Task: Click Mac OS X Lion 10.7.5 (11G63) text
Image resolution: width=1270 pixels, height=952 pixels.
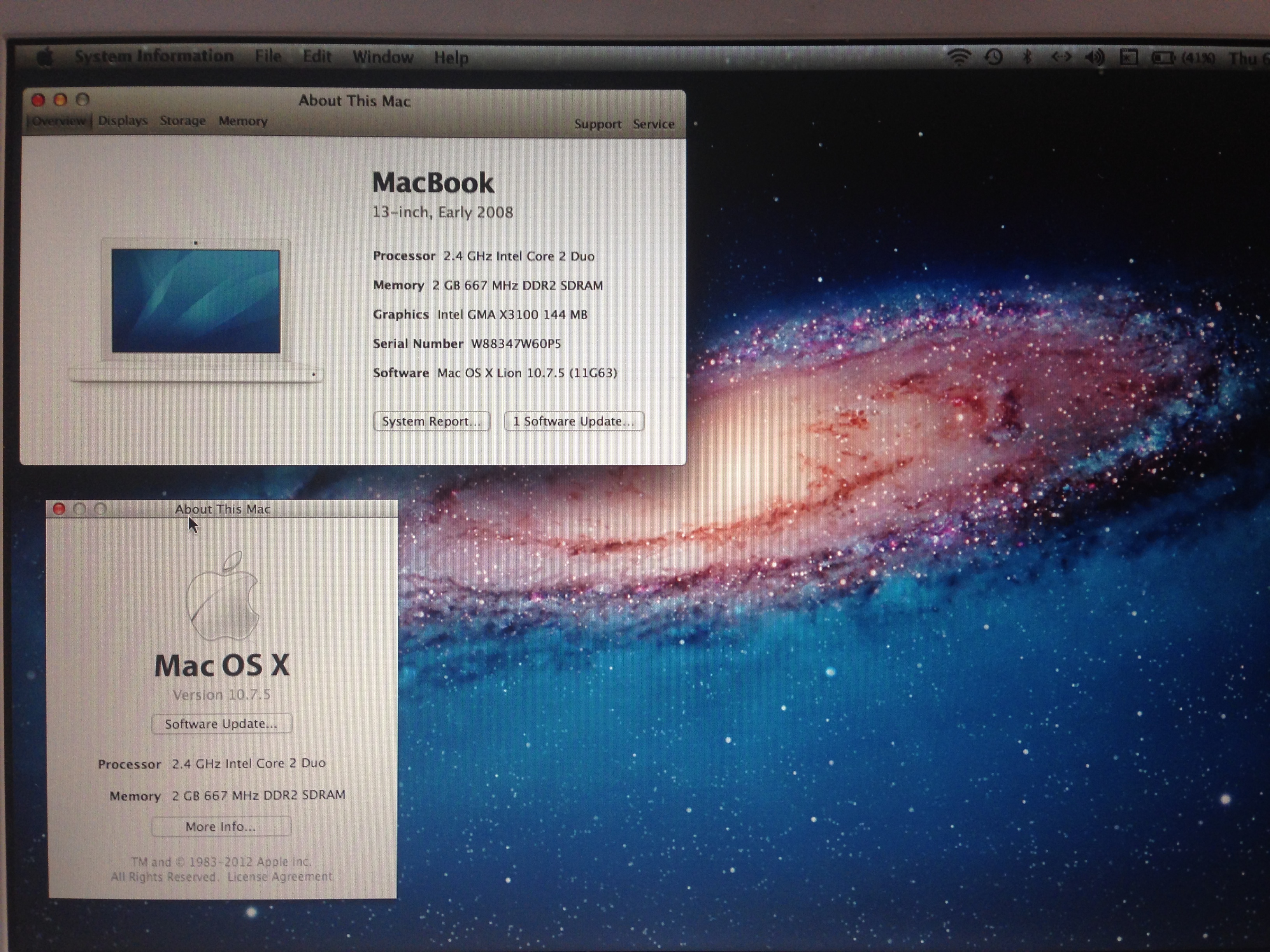Action: tap(527, 373)
